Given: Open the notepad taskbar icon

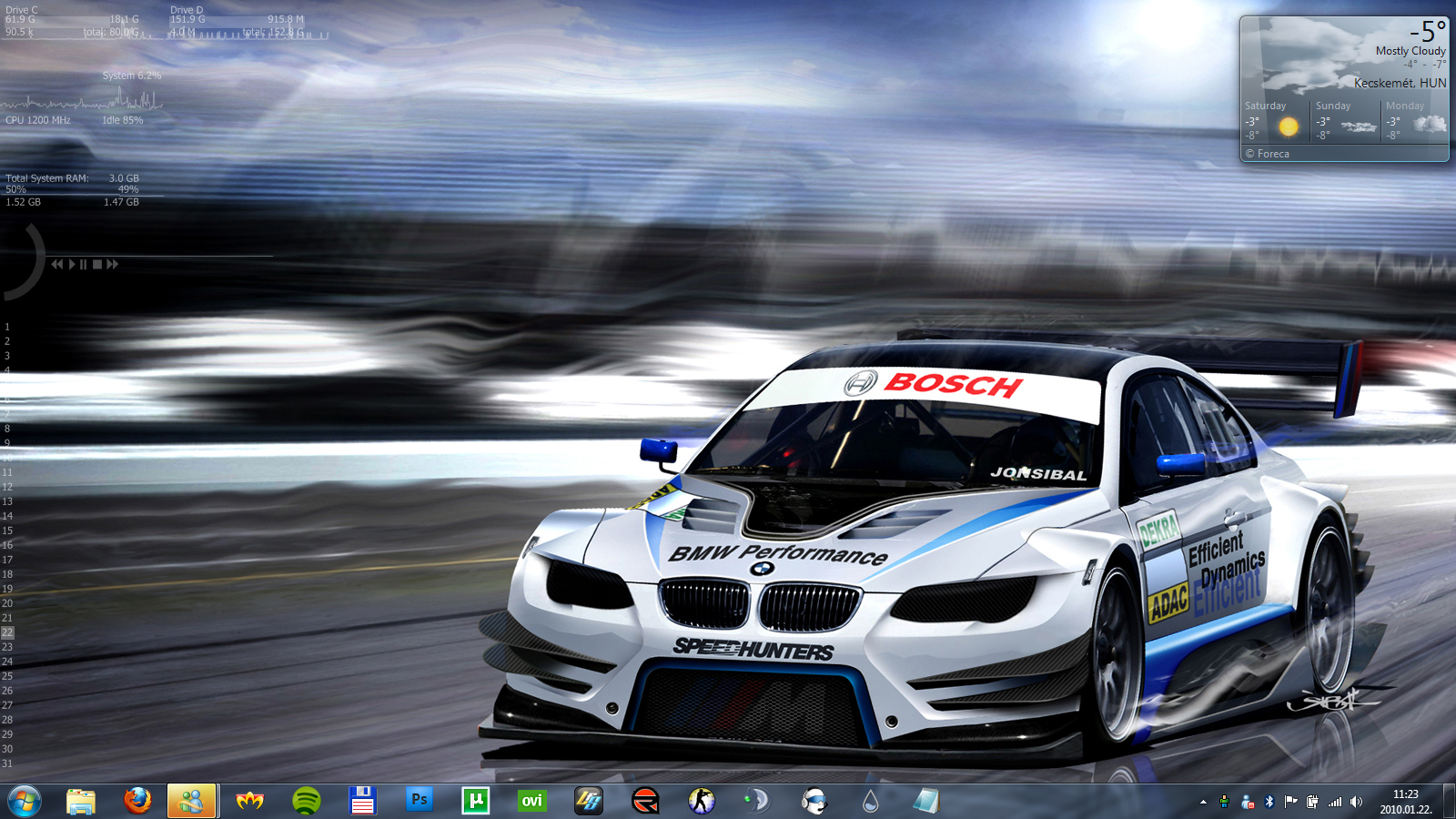Looking at the screenshot, I should click(926, 801).
